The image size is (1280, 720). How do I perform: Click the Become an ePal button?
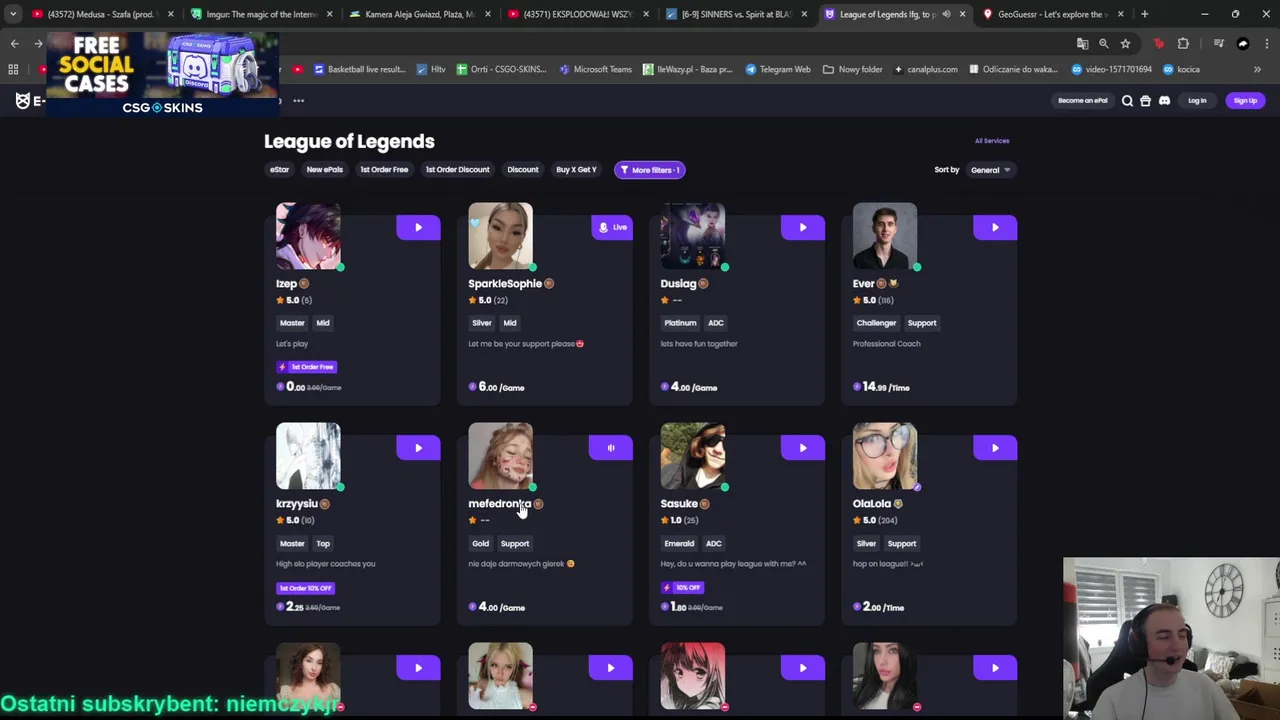pos(1083,101)
